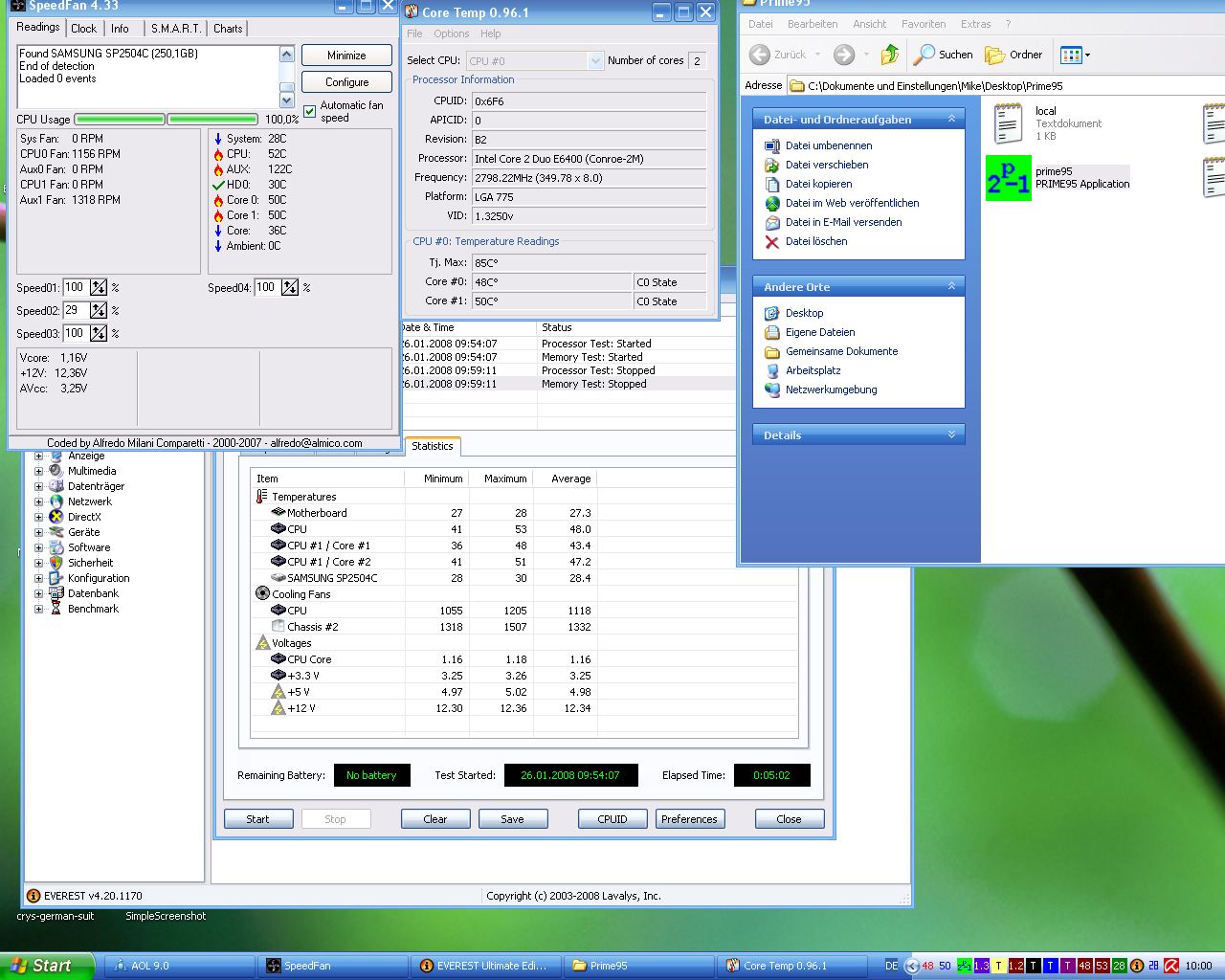Open the local text document icon
The width and height of the screenshot is (1225, 980).
click(1008, 123)
